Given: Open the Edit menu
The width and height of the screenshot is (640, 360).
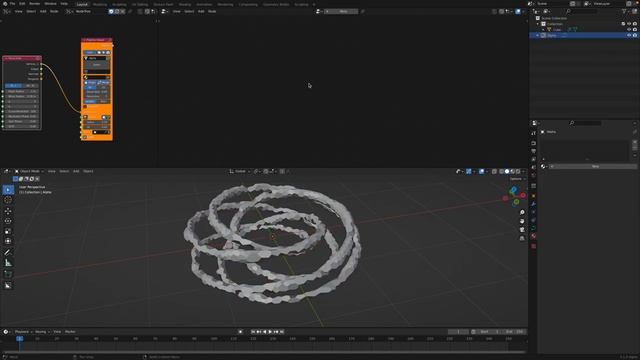Looking at the screenshot, I should point(22,4).
